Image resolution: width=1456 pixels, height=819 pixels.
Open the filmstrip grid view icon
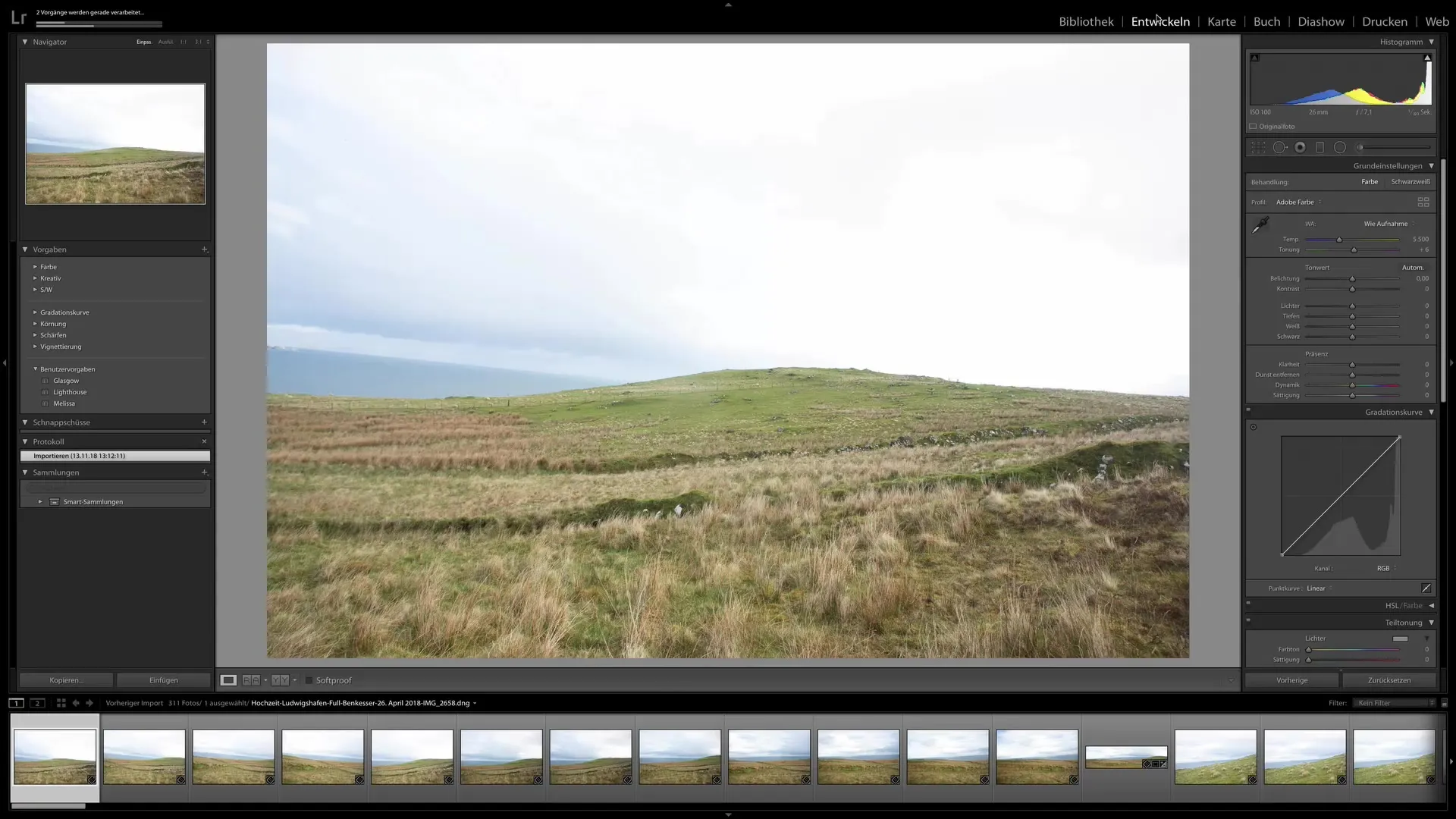pyautogui.click(x=61, y=703)
